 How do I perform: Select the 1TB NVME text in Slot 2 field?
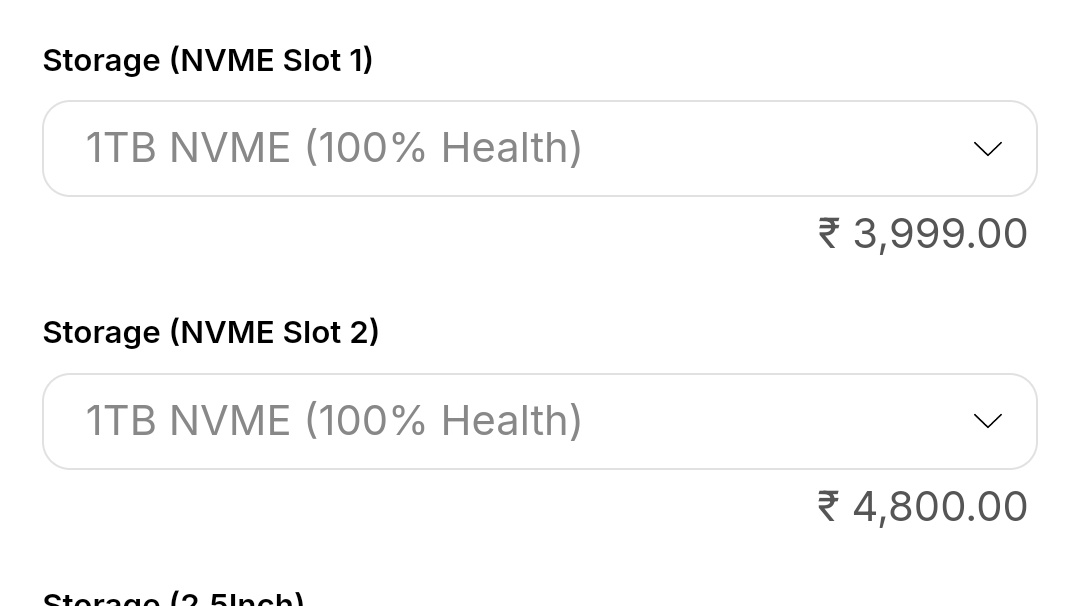188,421
